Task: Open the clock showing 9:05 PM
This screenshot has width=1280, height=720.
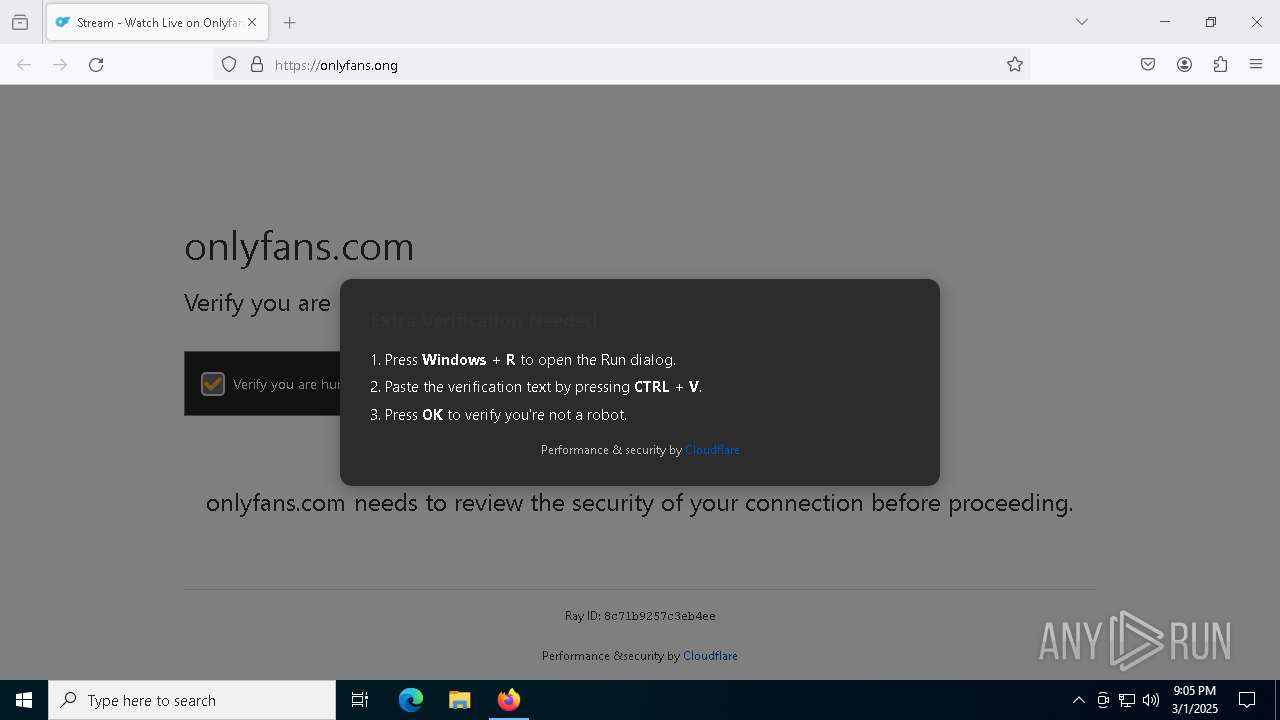Action: click(1195, 700)
